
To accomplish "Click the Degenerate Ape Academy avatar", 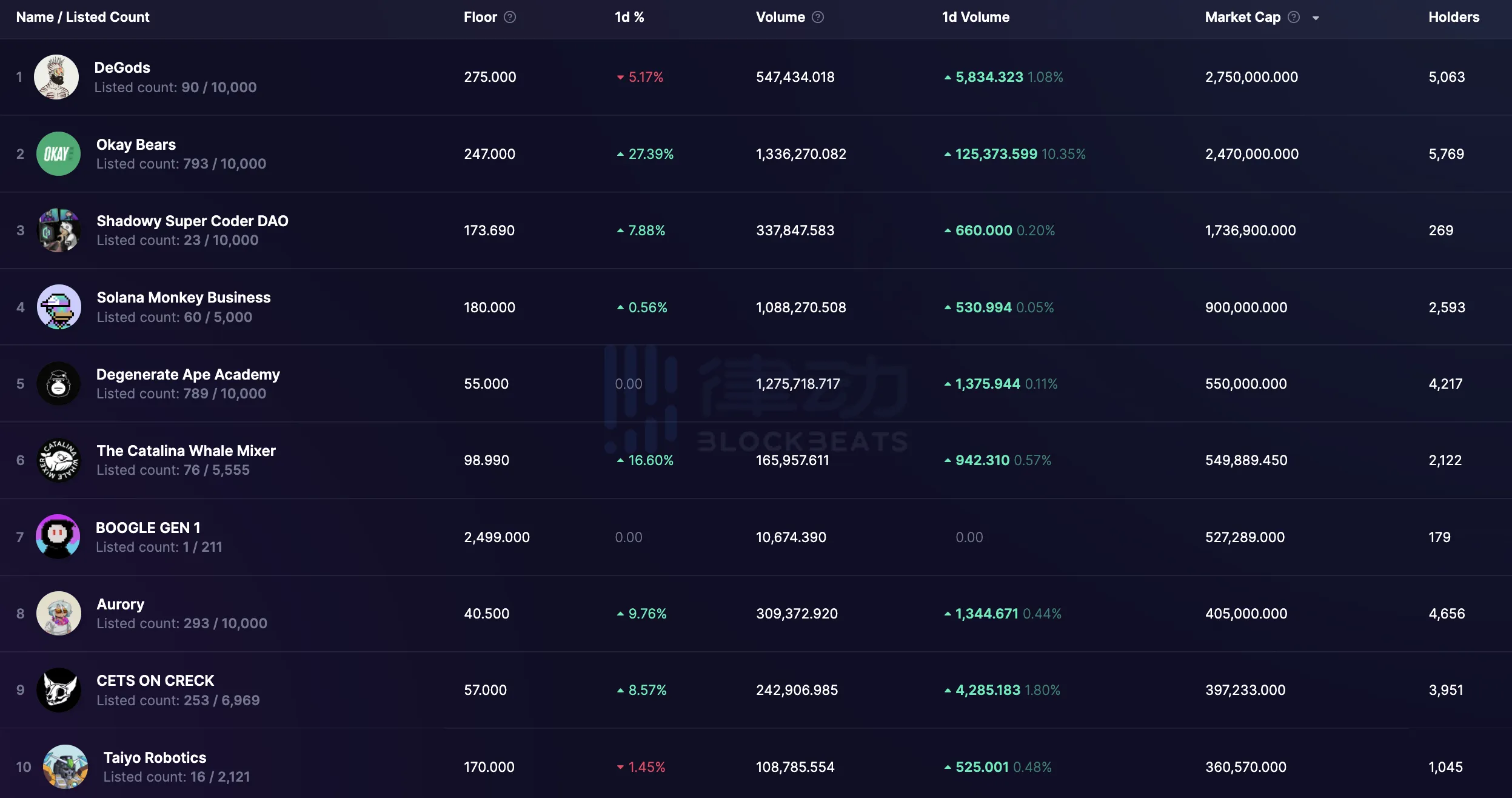I will [x=59, y=384].
